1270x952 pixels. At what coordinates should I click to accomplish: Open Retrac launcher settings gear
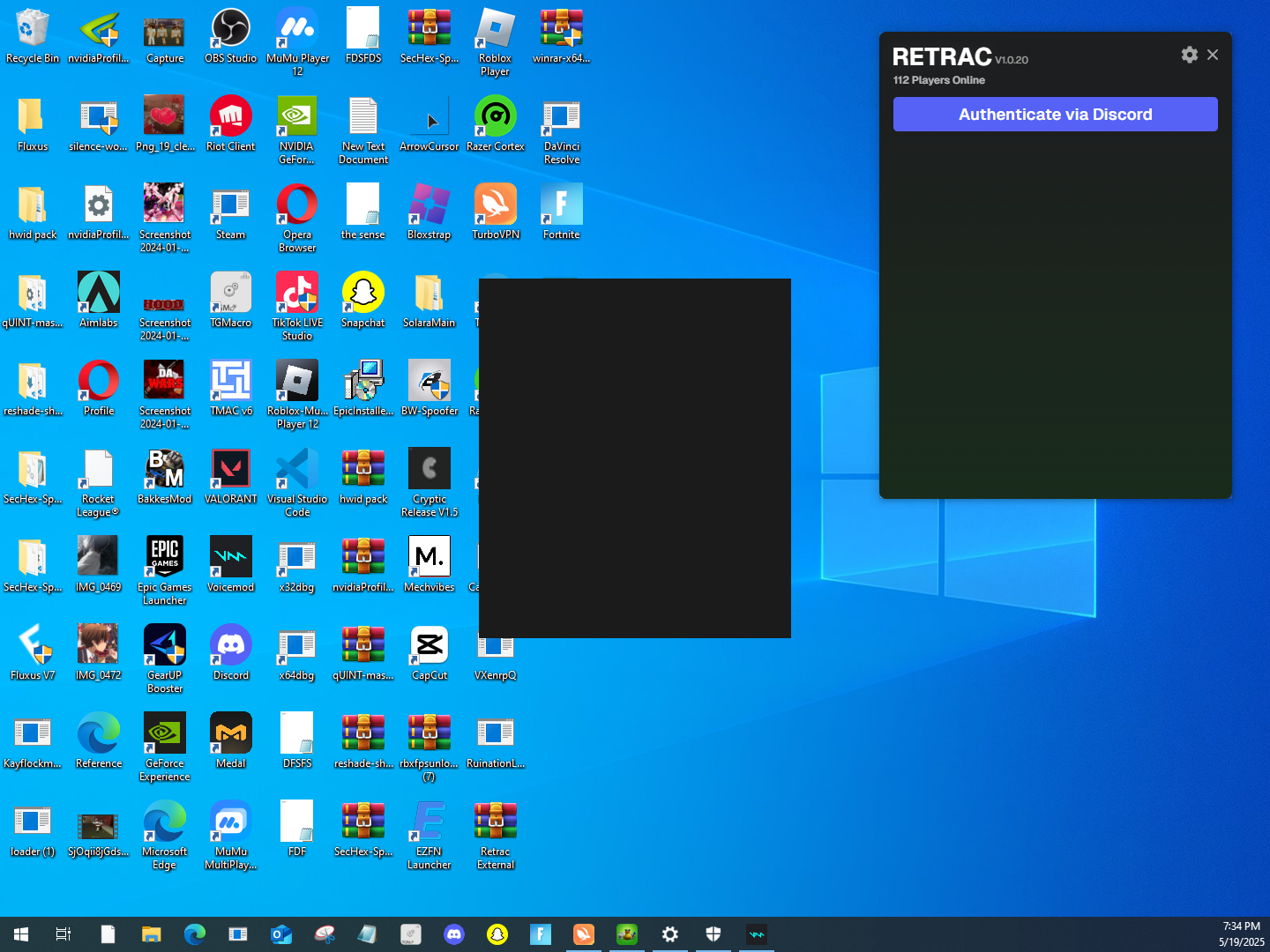[1190, 55]
